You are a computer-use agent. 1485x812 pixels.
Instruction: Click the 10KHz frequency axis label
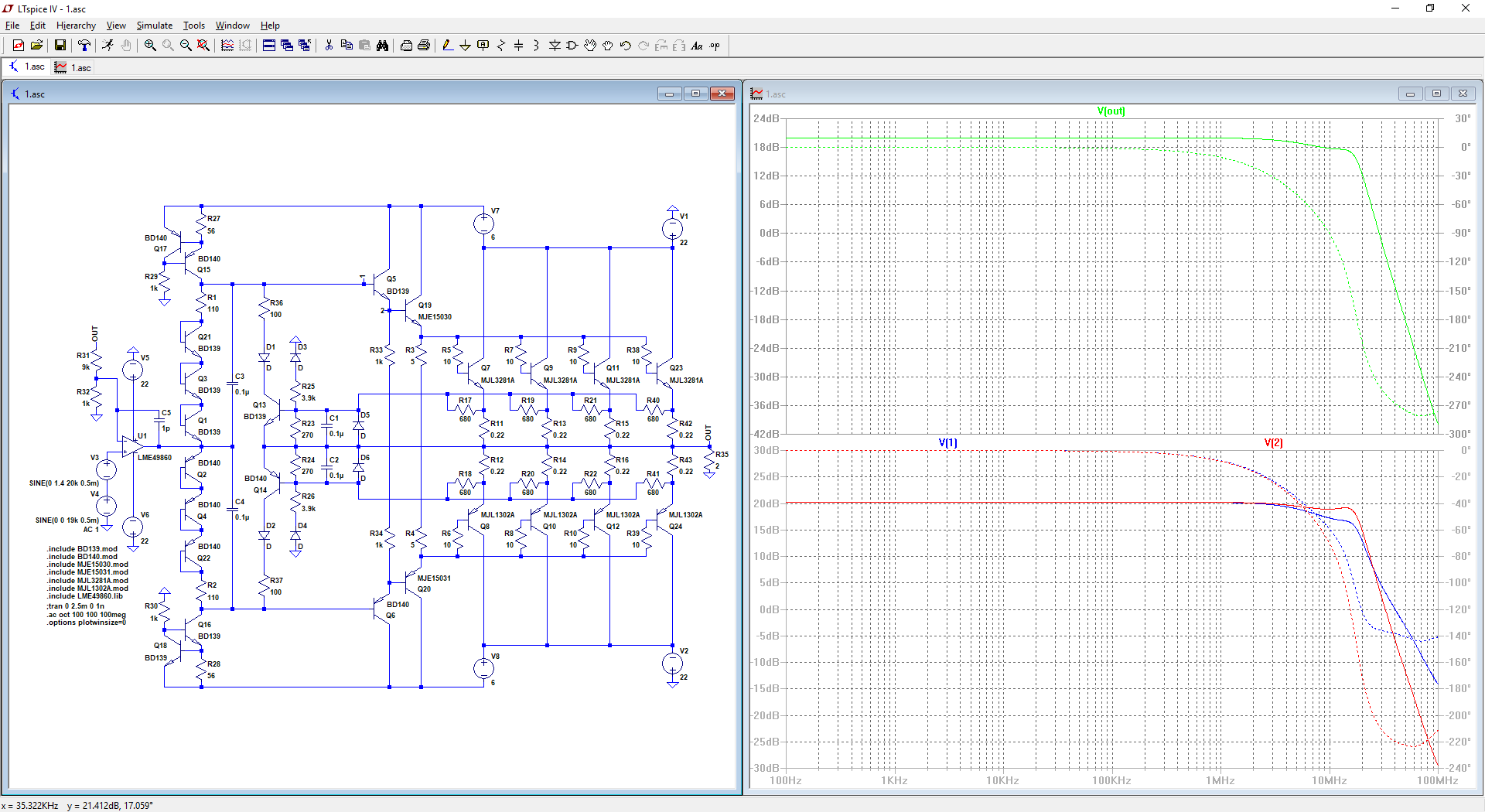[1002, 780]
